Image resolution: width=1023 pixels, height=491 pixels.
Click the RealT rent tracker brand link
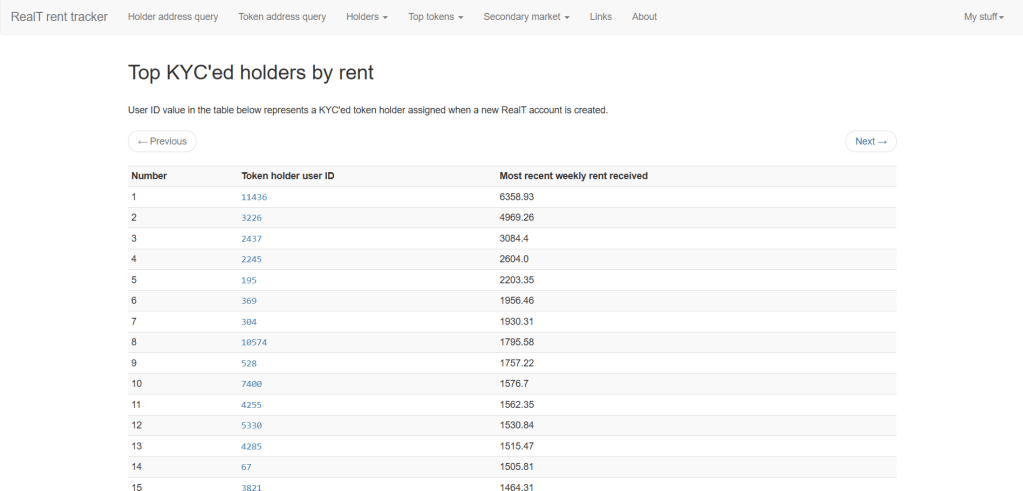[x=59, y=17]
